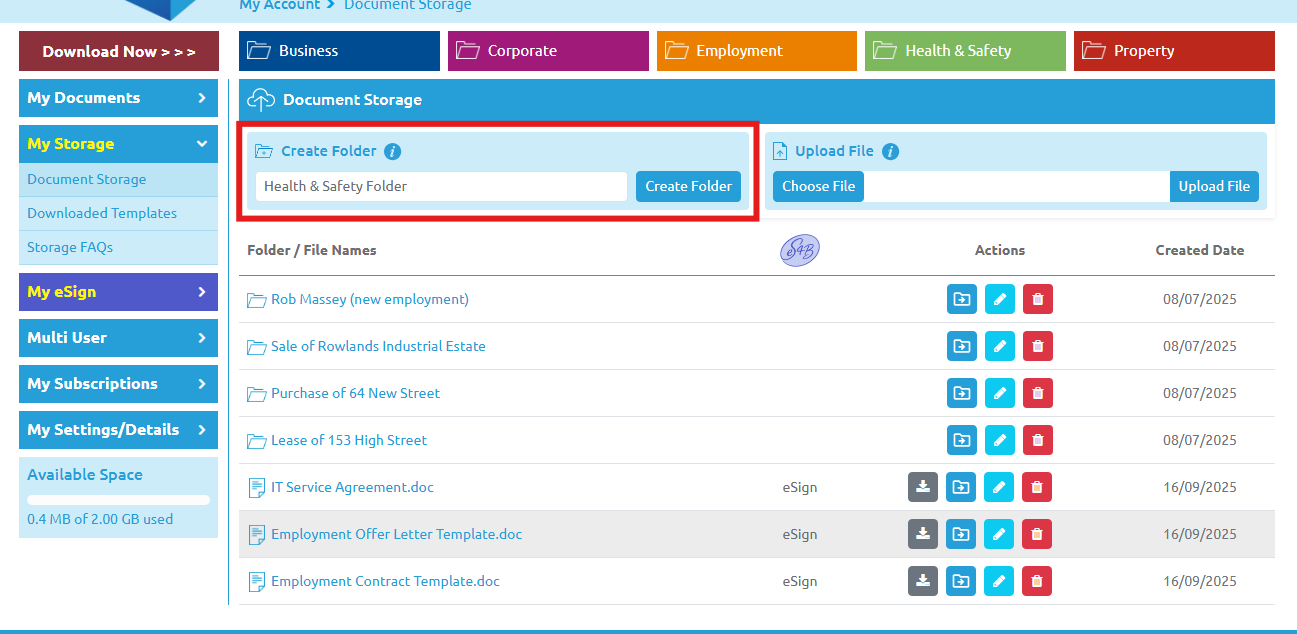Edit Employment Offer Letter Template.doc name
The image size is (1297, 634).
999,534
